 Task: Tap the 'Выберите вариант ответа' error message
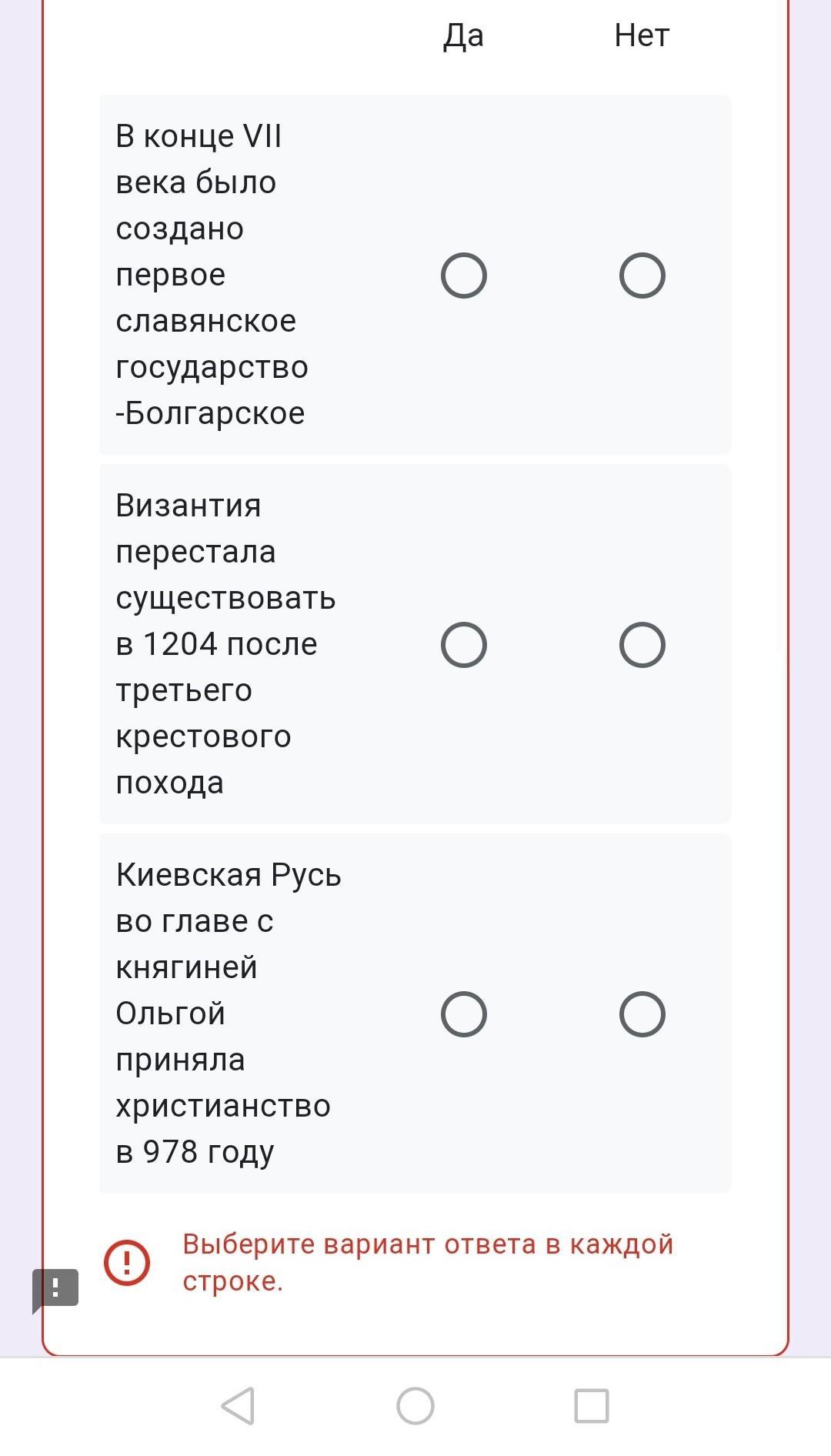pos(428,1262)
